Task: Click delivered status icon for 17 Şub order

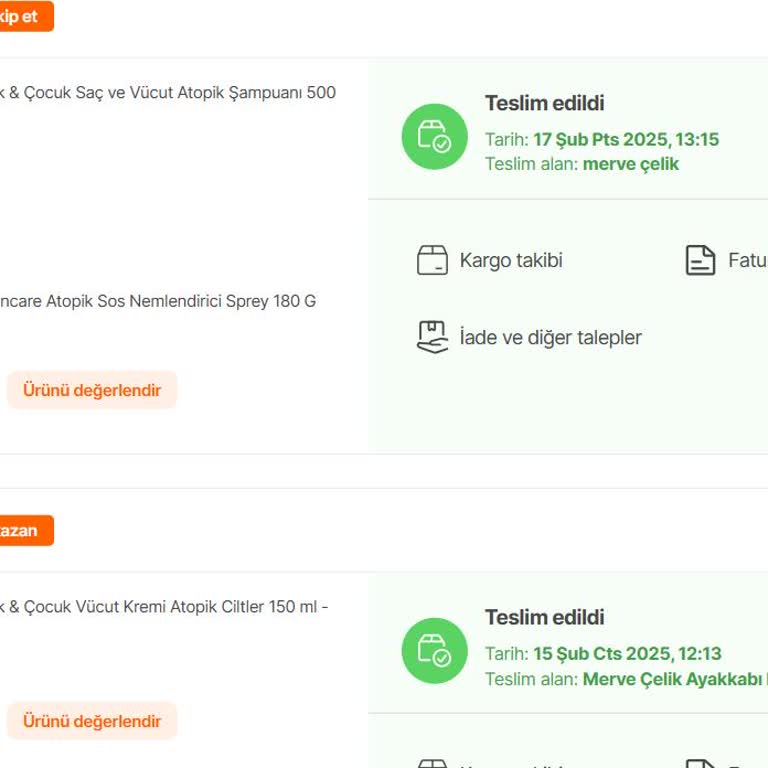Action: [434, 136]
